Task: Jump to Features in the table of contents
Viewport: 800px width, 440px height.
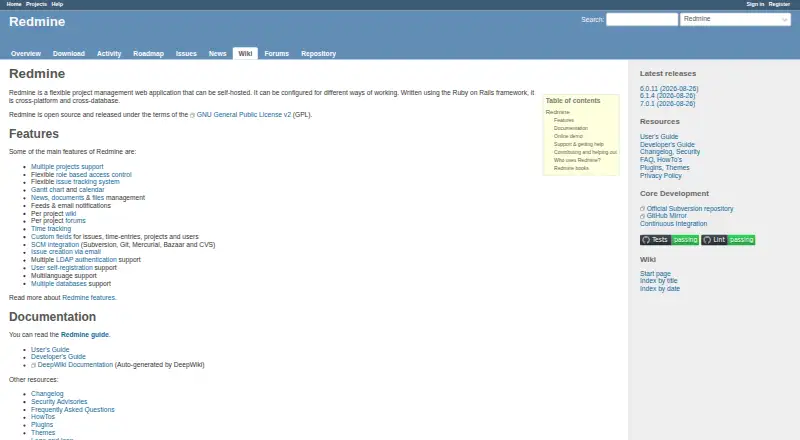Action: coord(564,120)
